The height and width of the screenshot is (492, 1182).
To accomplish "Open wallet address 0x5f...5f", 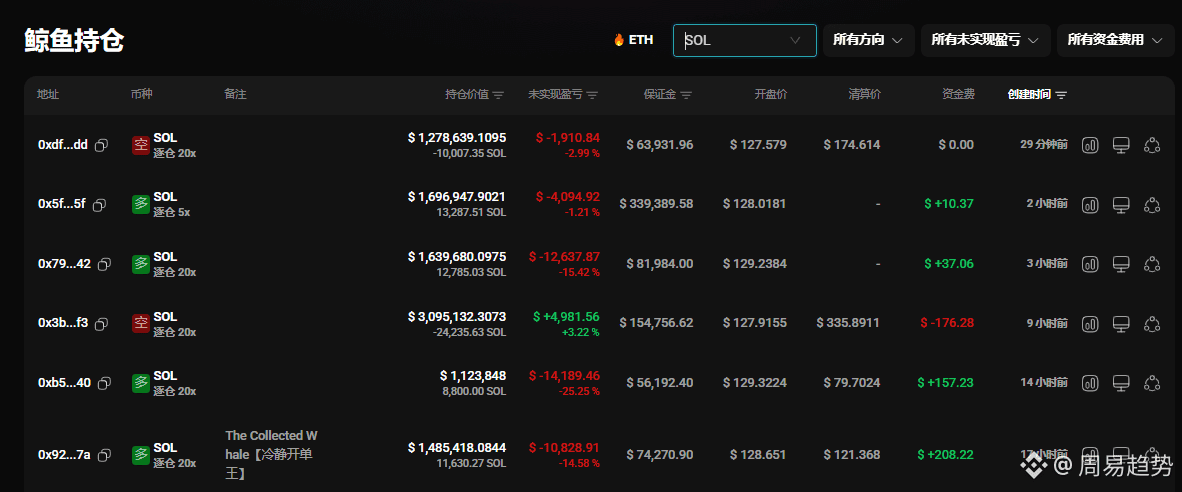I will tap(62, 204).
